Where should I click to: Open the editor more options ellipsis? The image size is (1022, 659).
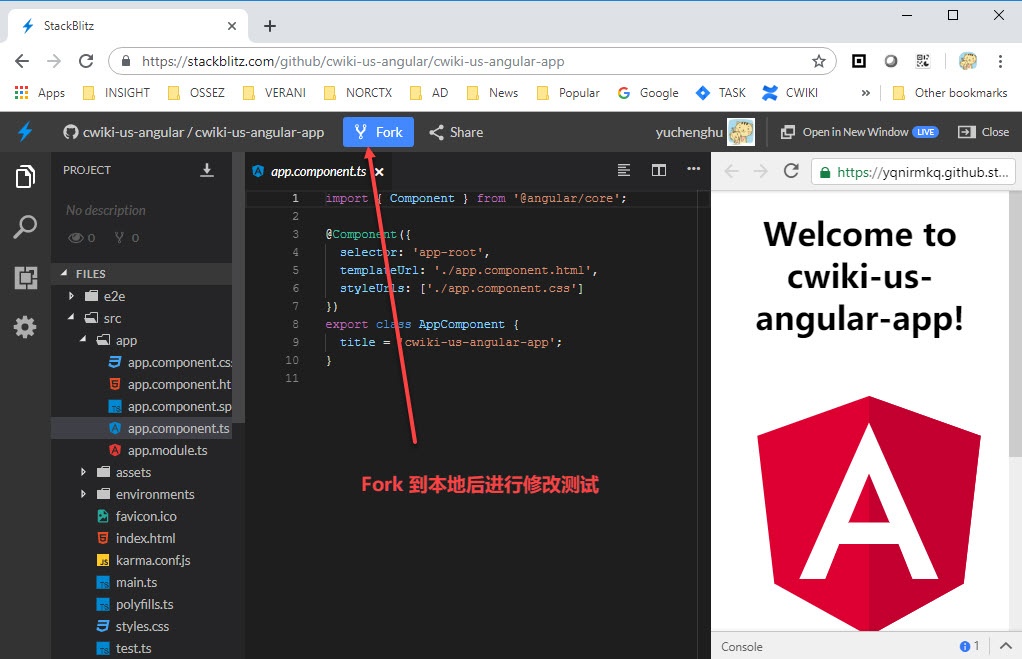pyautogui.click(x=694, y=169)
